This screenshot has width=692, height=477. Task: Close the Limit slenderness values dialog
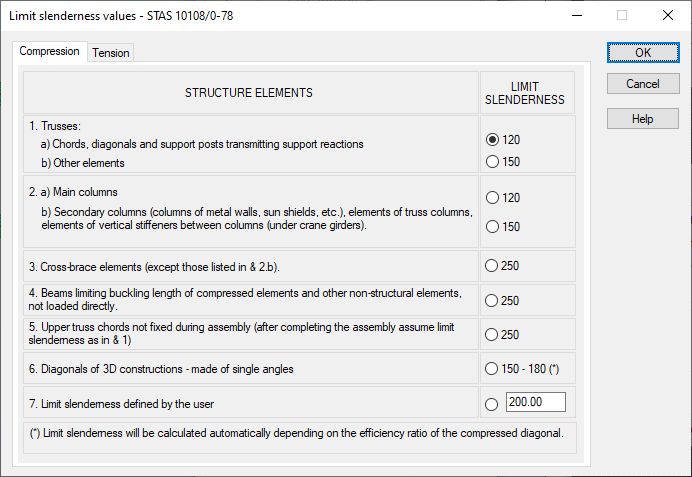coord(667,16)
